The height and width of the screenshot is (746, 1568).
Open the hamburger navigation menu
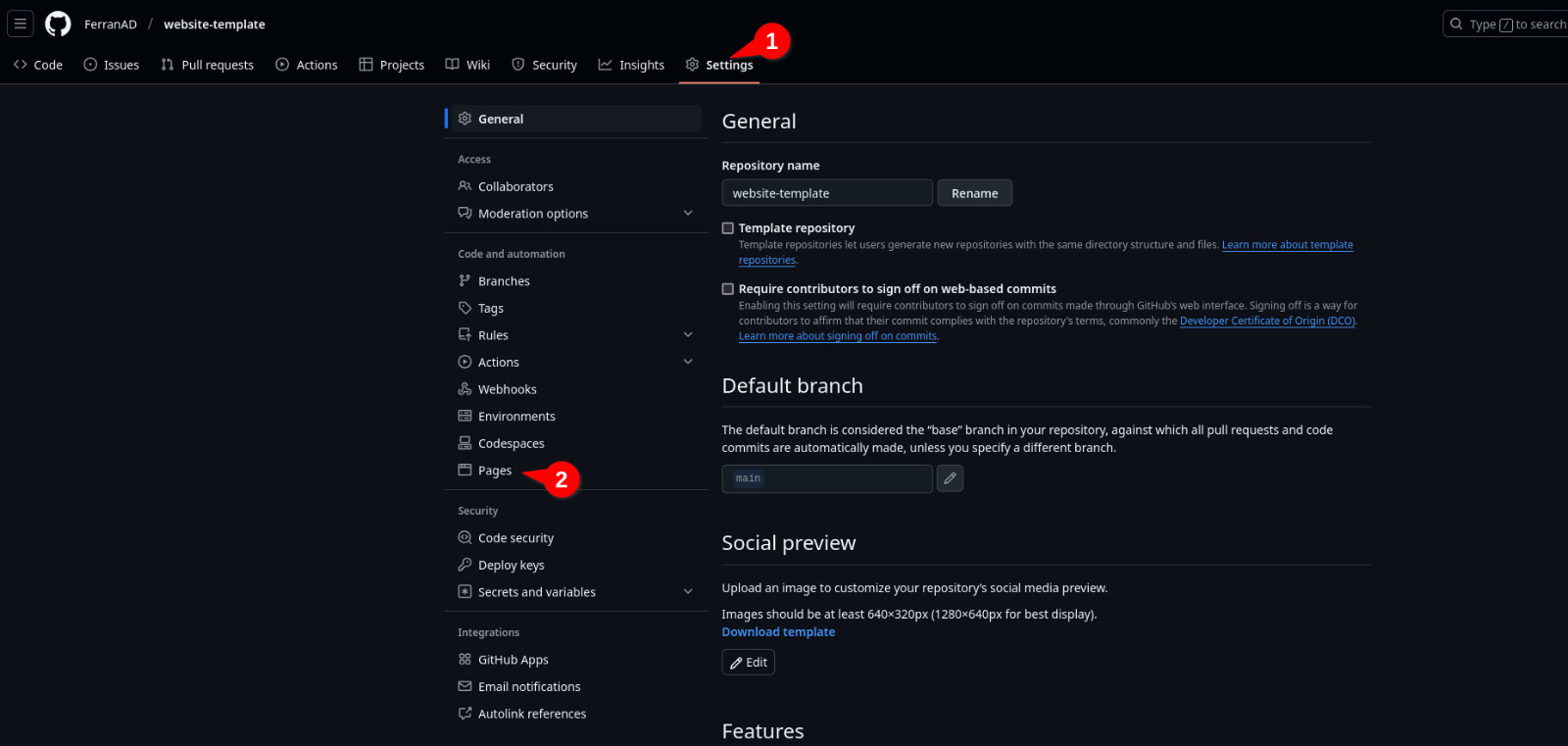[20, 24]
